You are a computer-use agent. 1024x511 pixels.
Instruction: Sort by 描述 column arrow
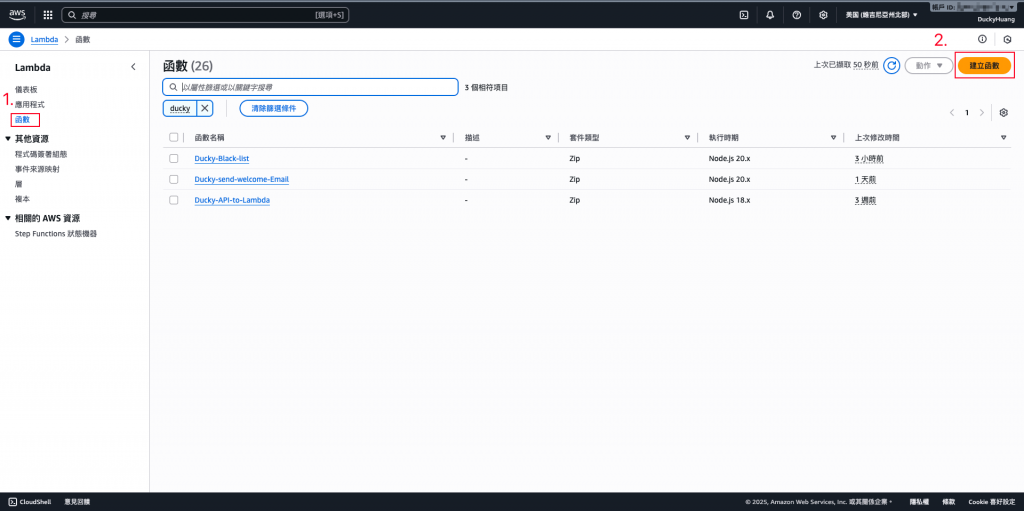(x=548, y=138)
